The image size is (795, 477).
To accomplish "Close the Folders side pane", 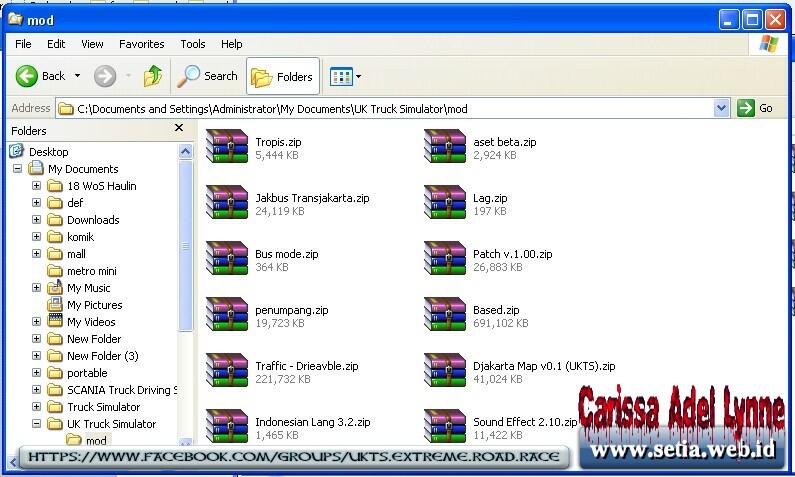I will [179, 128].
